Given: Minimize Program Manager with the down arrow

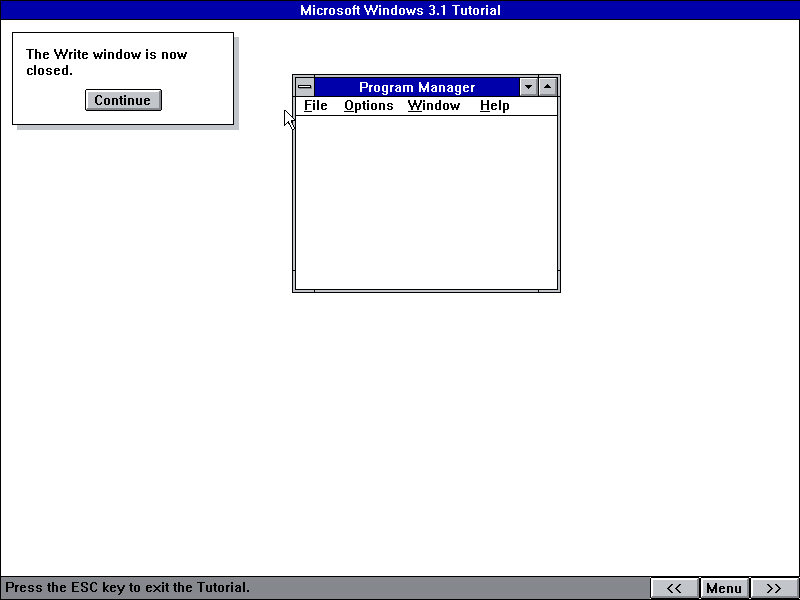Looking at the screenshot, I should coord(529,87).
